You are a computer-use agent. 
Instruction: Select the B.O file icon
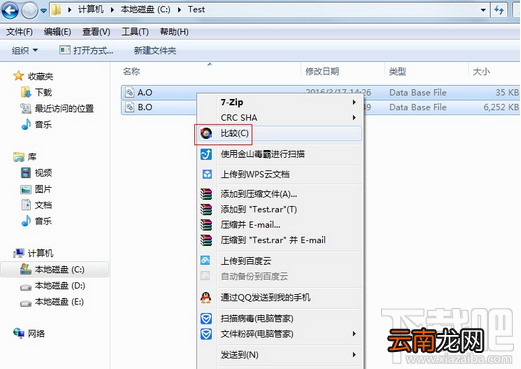click(129, 107)
